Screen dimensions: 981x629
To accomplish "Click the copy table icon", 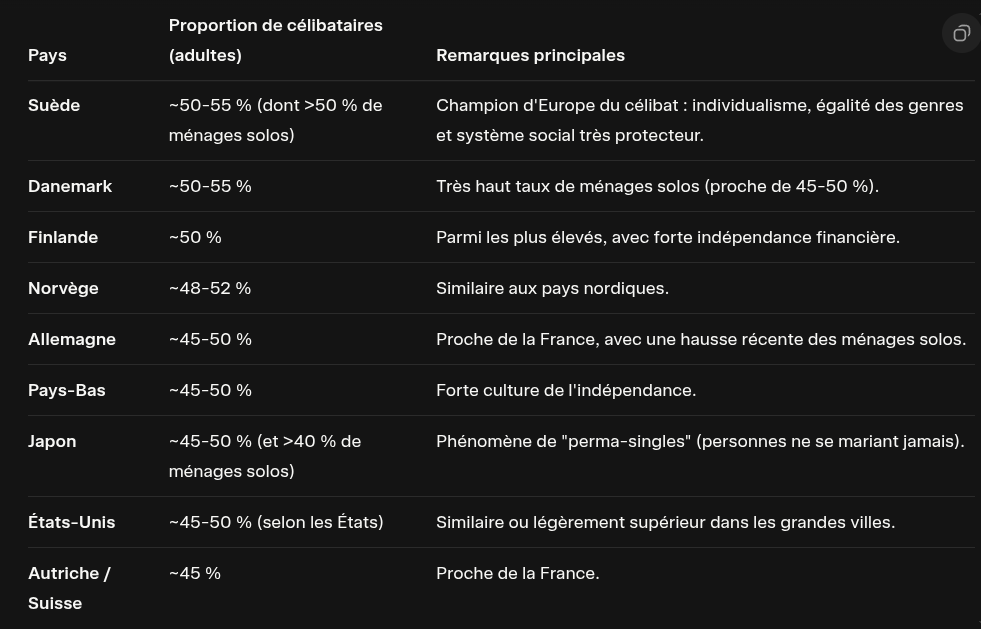I will click(961, 34).
